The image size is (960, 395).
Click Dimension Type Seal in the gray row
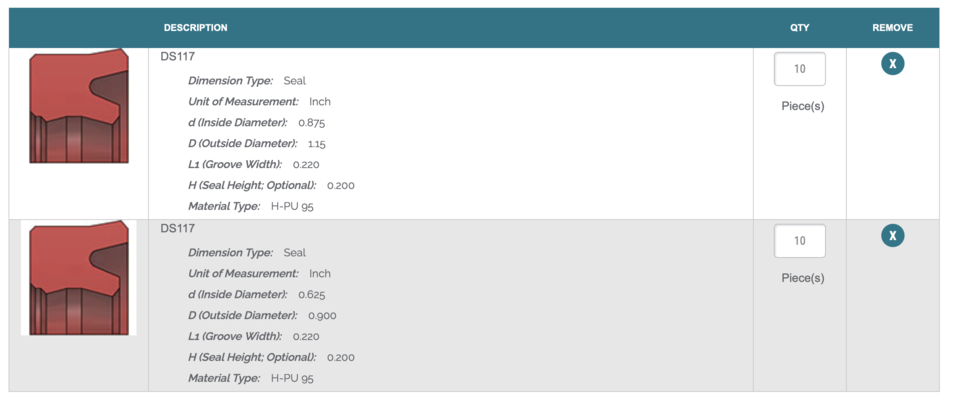tap(247, 253)
